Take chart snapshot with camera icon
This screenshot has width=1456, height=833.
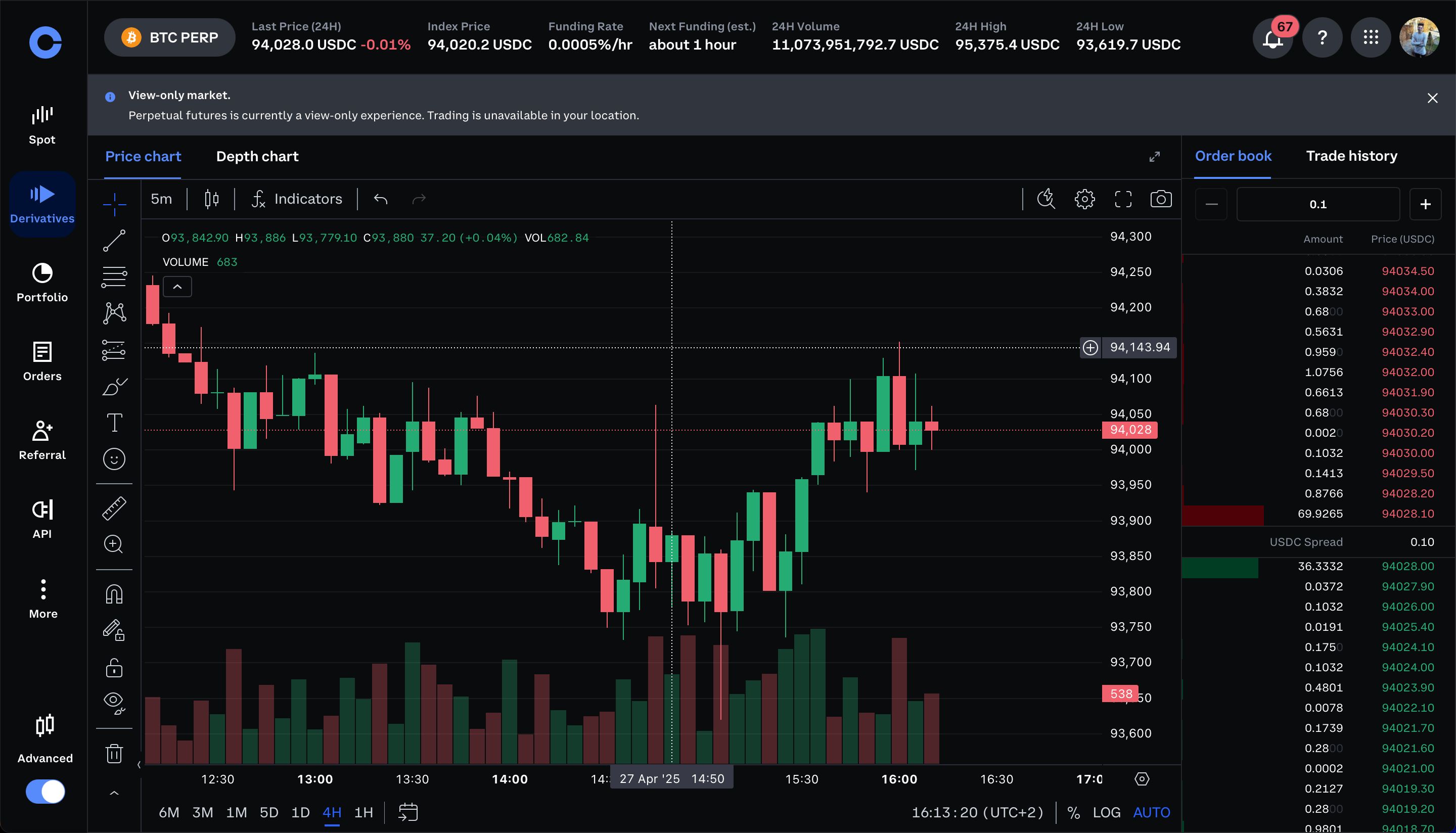pos(1161,199)
